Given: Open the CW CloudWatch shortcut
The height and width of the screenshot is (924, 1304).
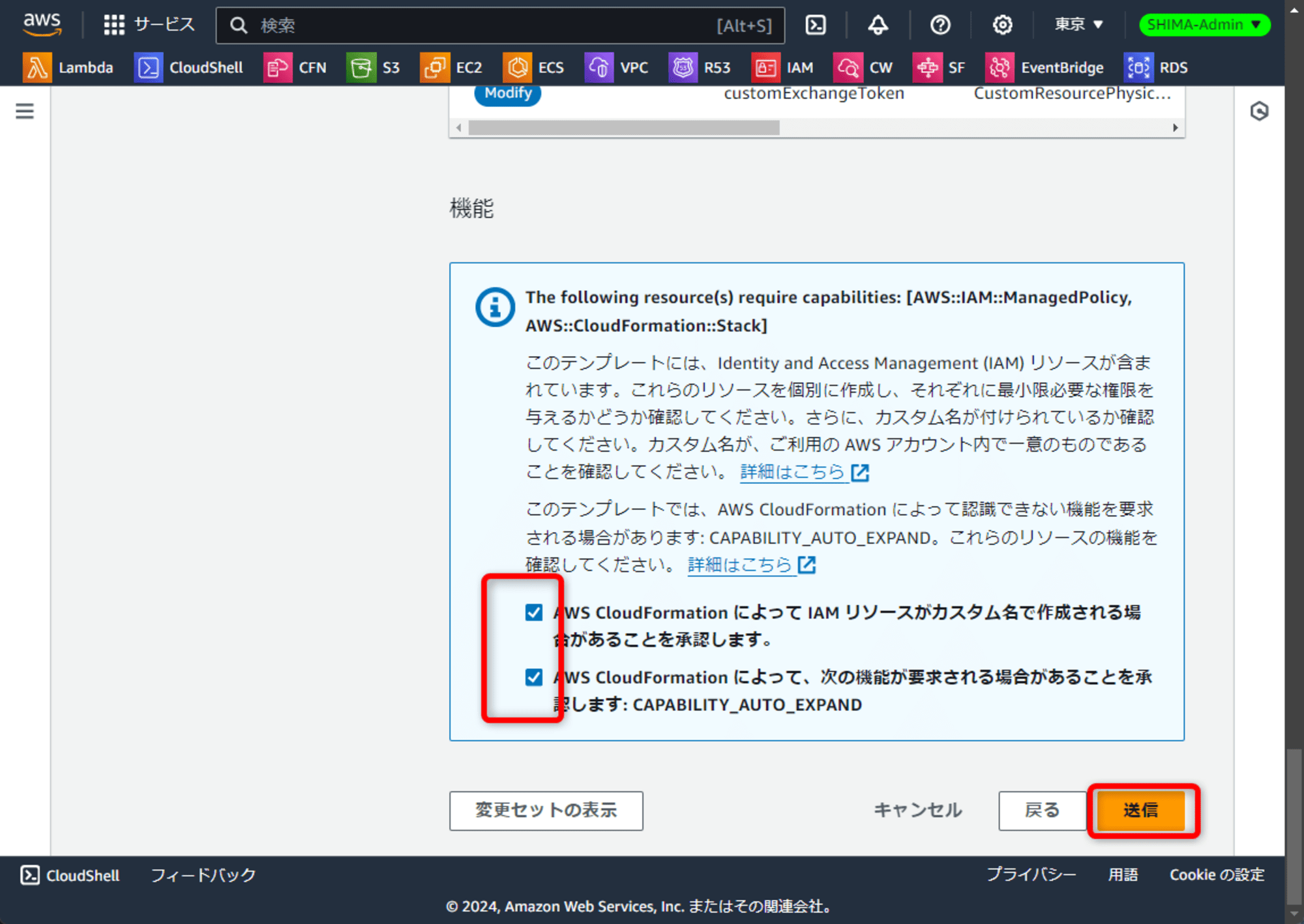Looking at the screenshot, I should [863, 67].
